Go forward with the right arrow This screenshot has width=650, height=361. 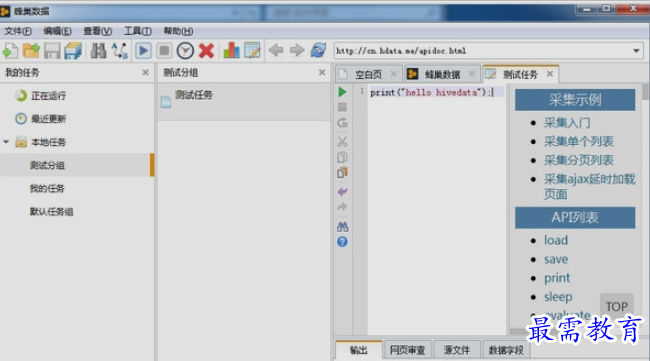click(297, 51)
